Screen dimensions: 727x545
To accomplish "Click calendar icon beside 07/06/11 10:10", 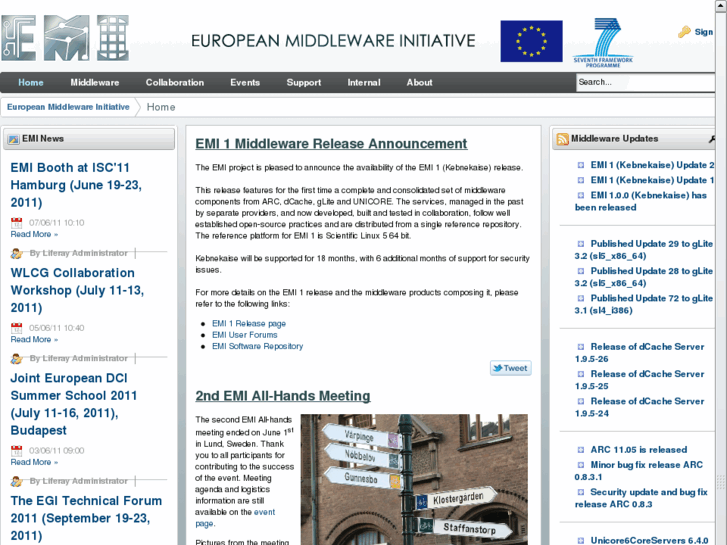I will tap(17, 223).
